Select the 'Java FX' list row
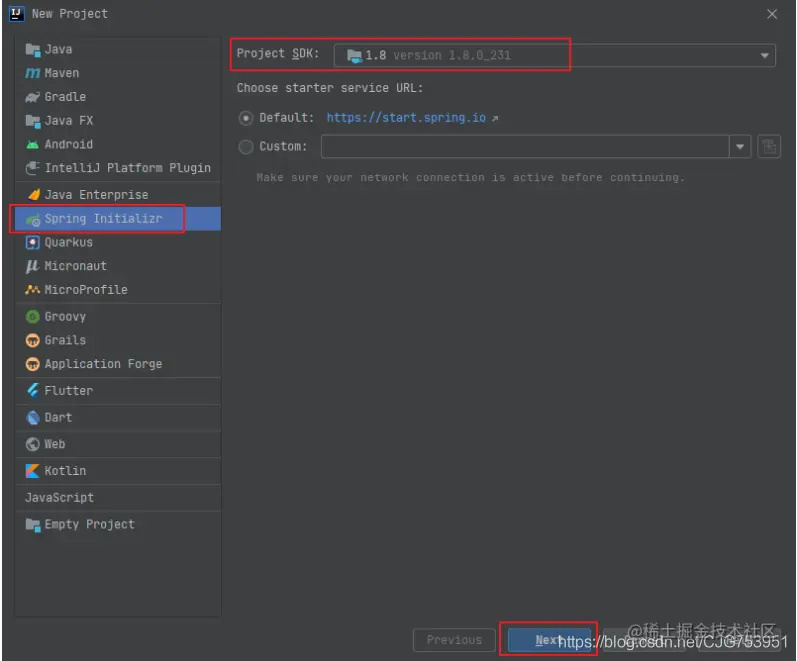The width and height of the screenshot is (797, 661). point(118,121)
